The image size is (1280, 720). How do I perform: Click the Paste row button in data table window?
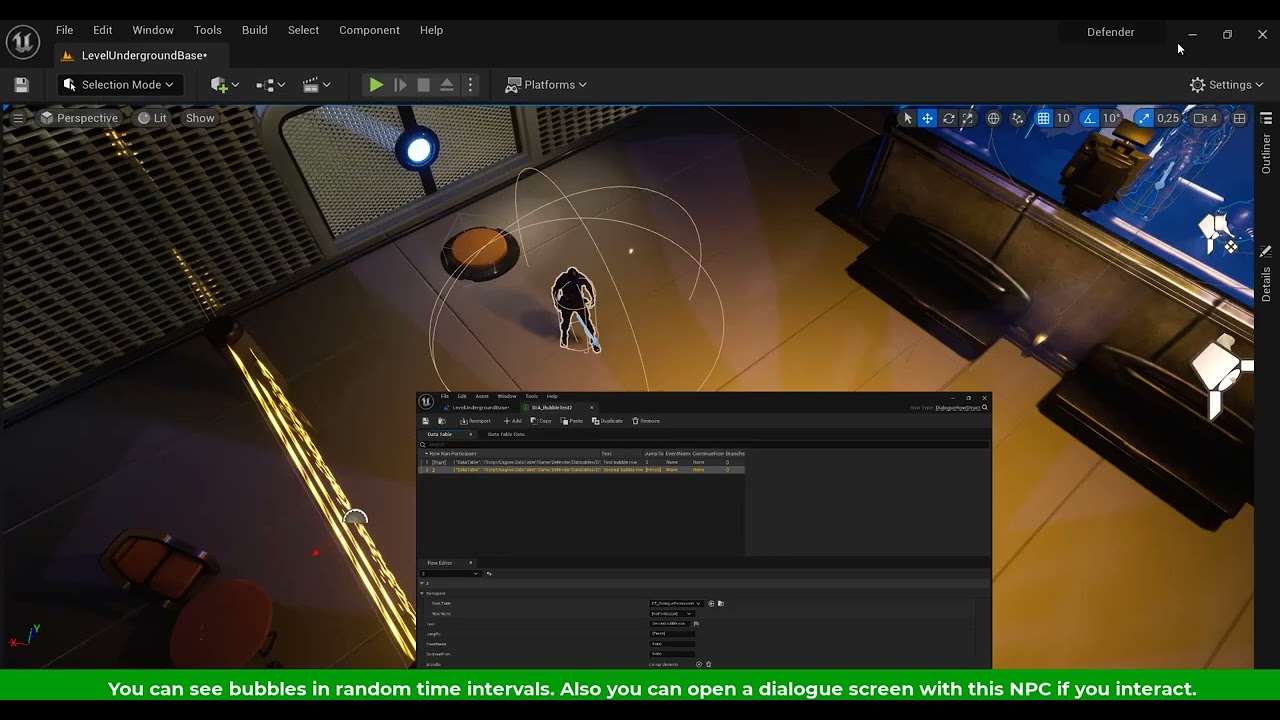coord(572,421)
